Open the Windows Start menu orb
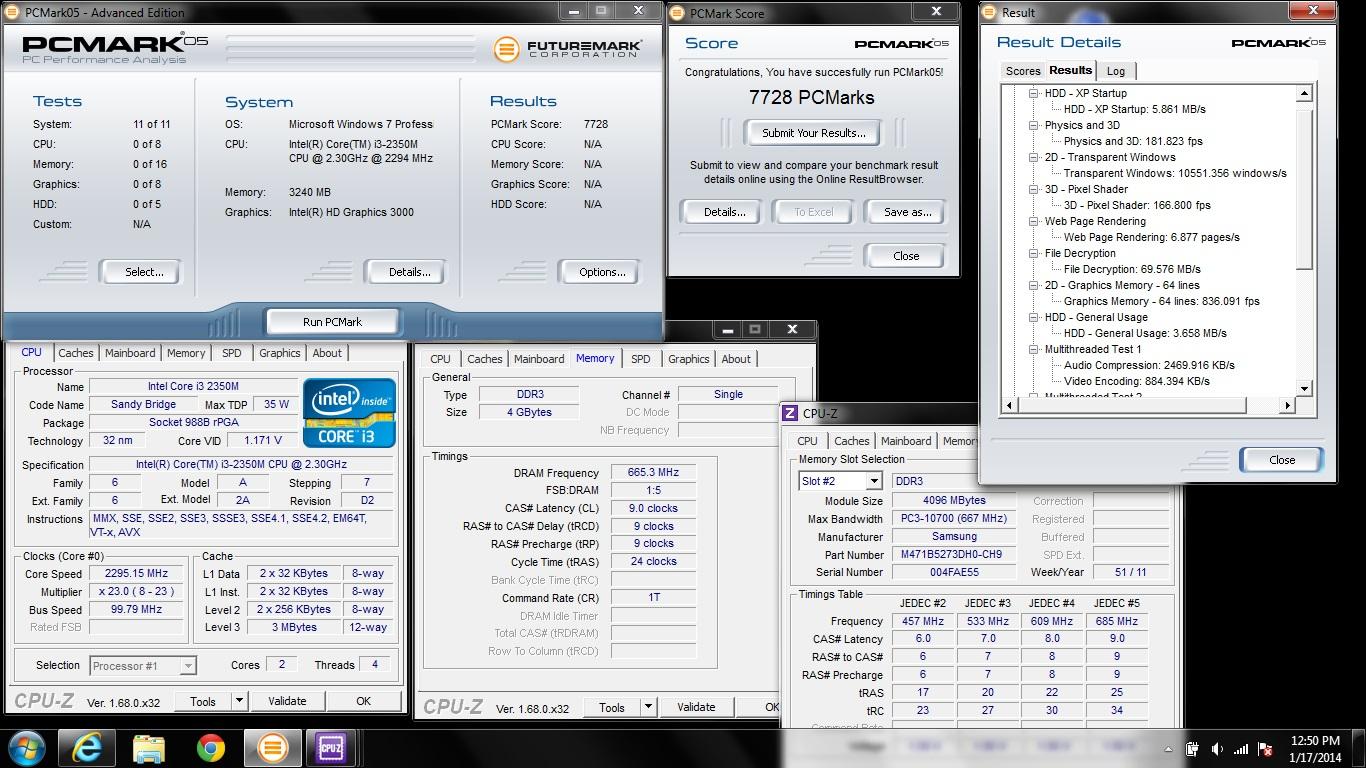Viewport: 1366px width, 768px height. tap(27, 748)
